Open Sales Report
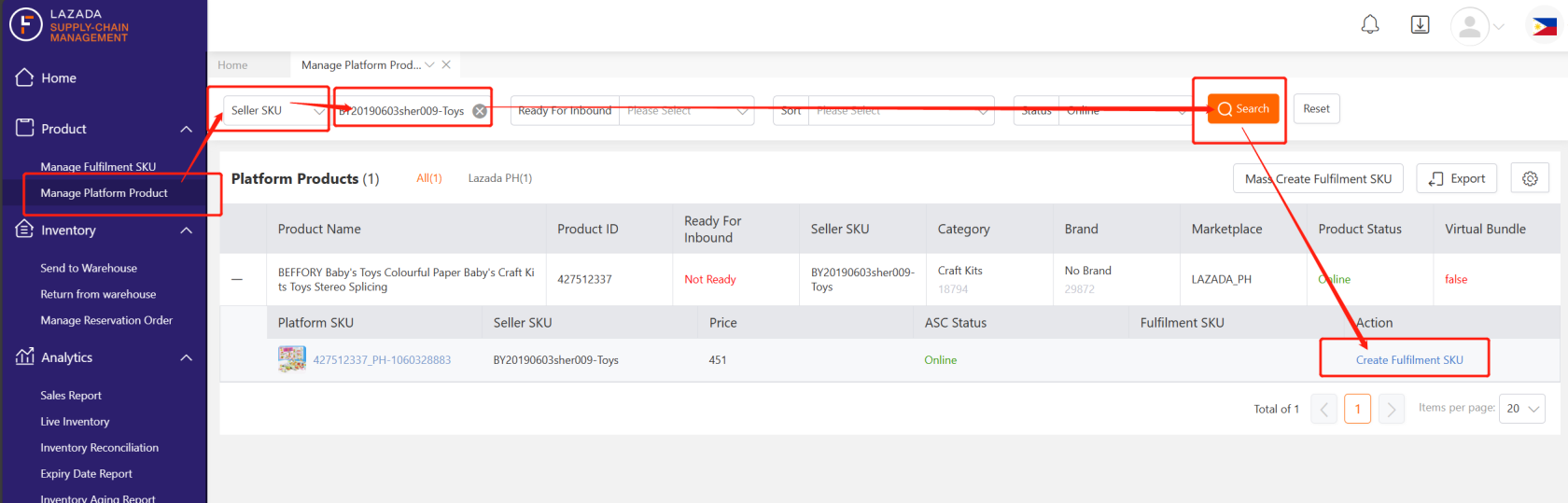This screenshot has height=503, width=1568. tap(71, 396)
